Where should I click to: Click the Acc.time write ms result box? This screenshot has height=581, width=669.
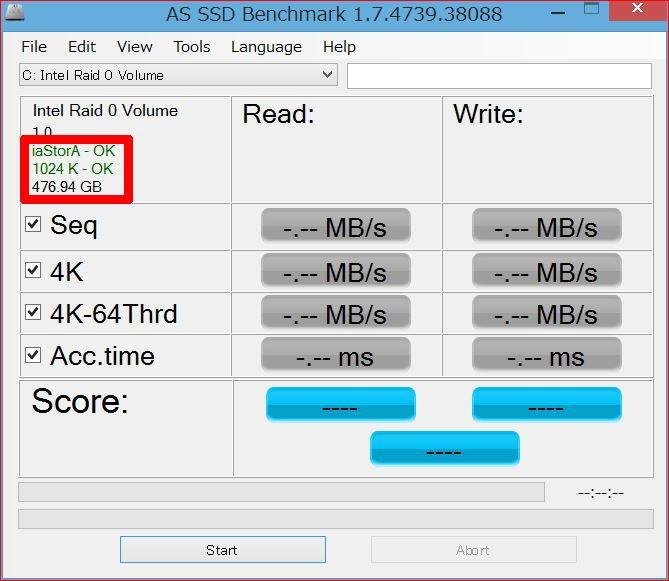pyautogui.click(x=547, y=354)
